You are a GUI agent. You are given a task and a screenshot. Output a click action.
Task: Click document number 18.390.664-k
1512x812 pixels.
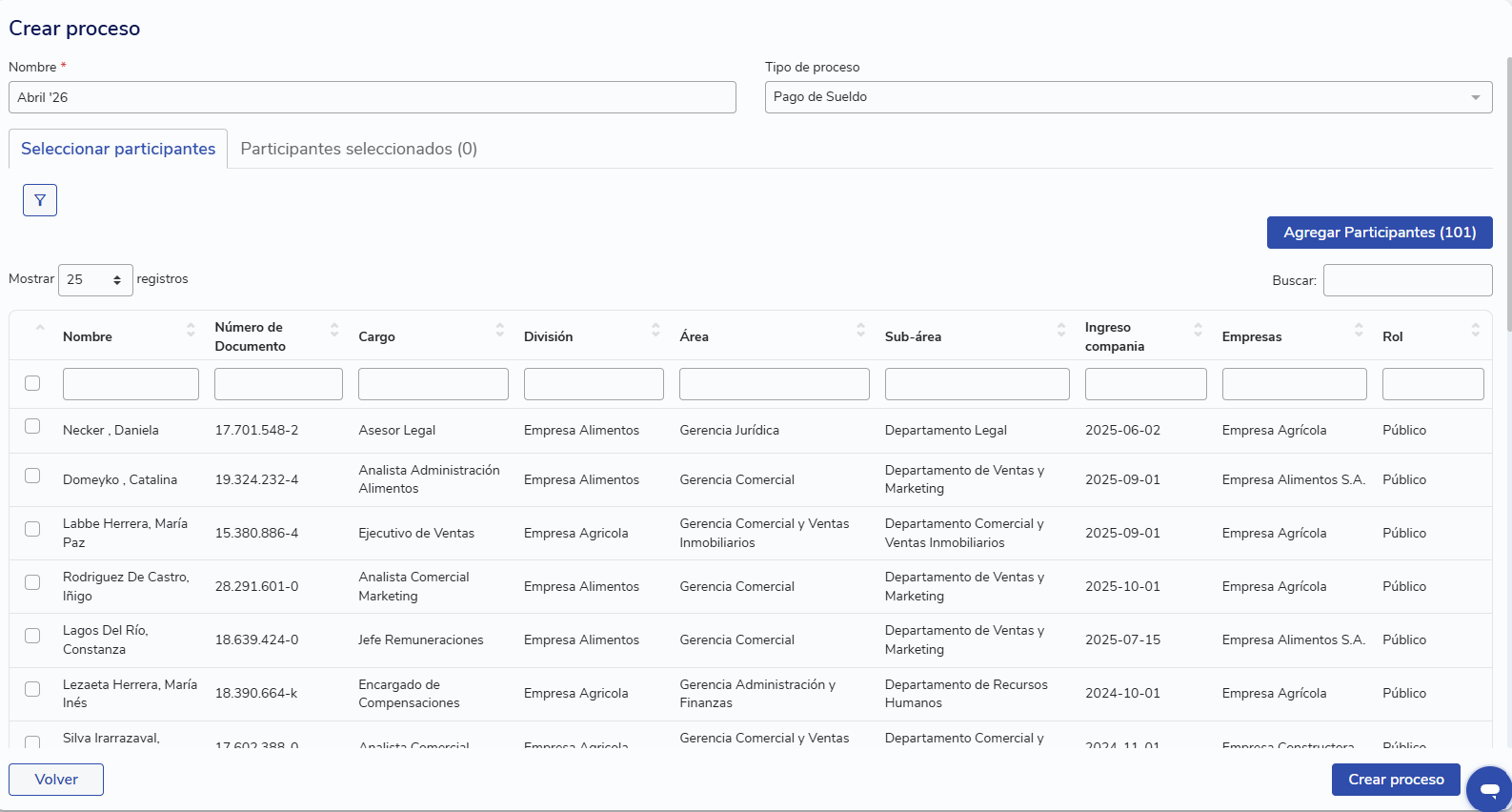255,694
